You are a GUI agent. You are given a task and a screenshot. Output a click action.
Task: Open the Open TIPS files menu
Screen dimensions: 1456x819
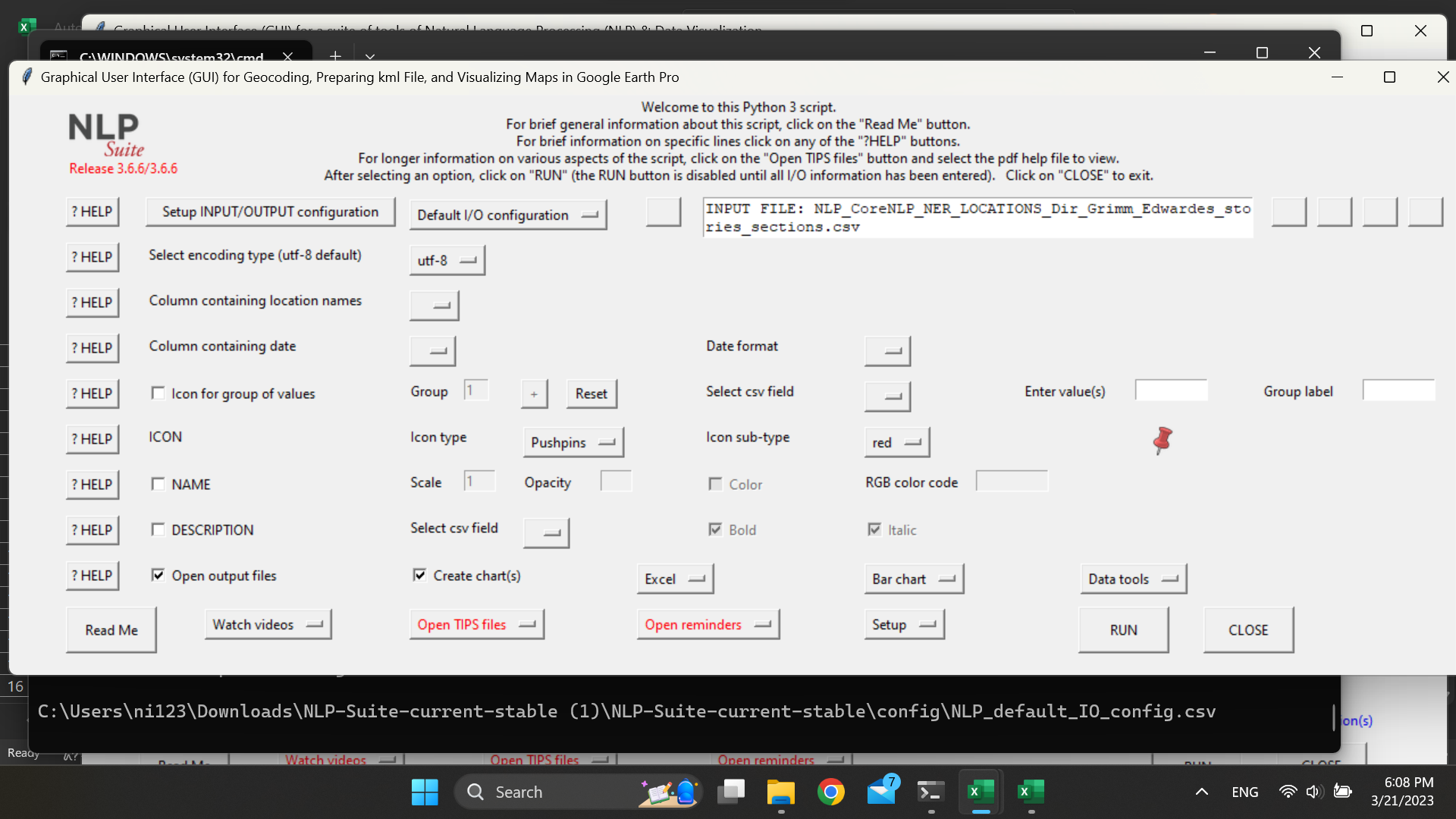pyautogui.click(x=476, y=624)
